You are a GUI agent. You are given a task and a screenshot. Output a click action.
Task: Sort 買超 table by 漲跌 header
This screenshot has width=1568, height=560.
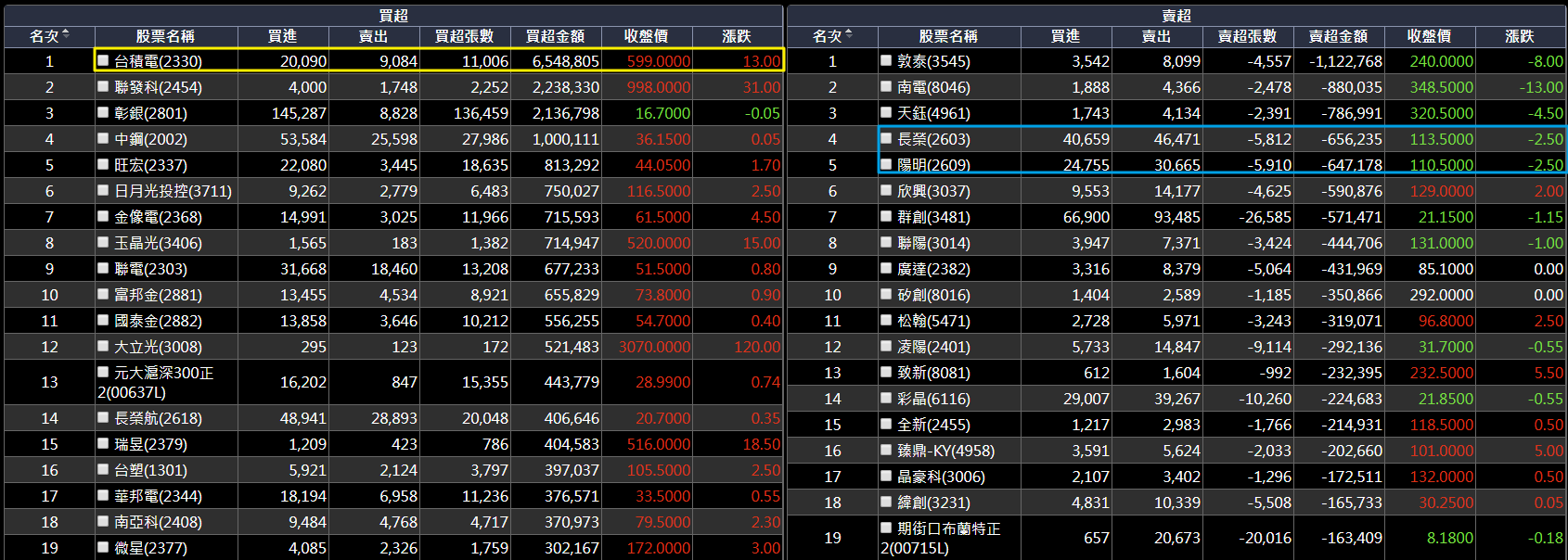737,36
